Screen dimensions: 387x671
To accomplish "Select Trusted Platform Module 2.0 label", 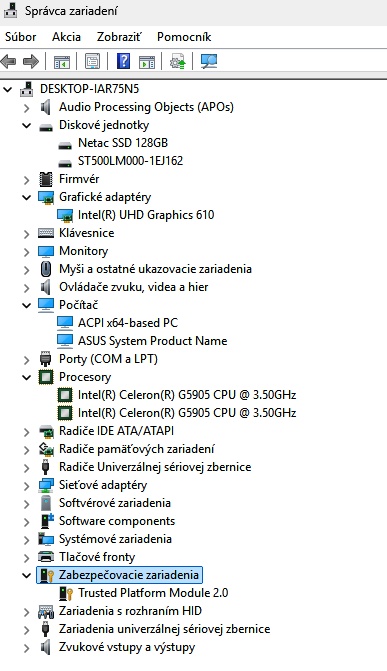I will (153, 593).
